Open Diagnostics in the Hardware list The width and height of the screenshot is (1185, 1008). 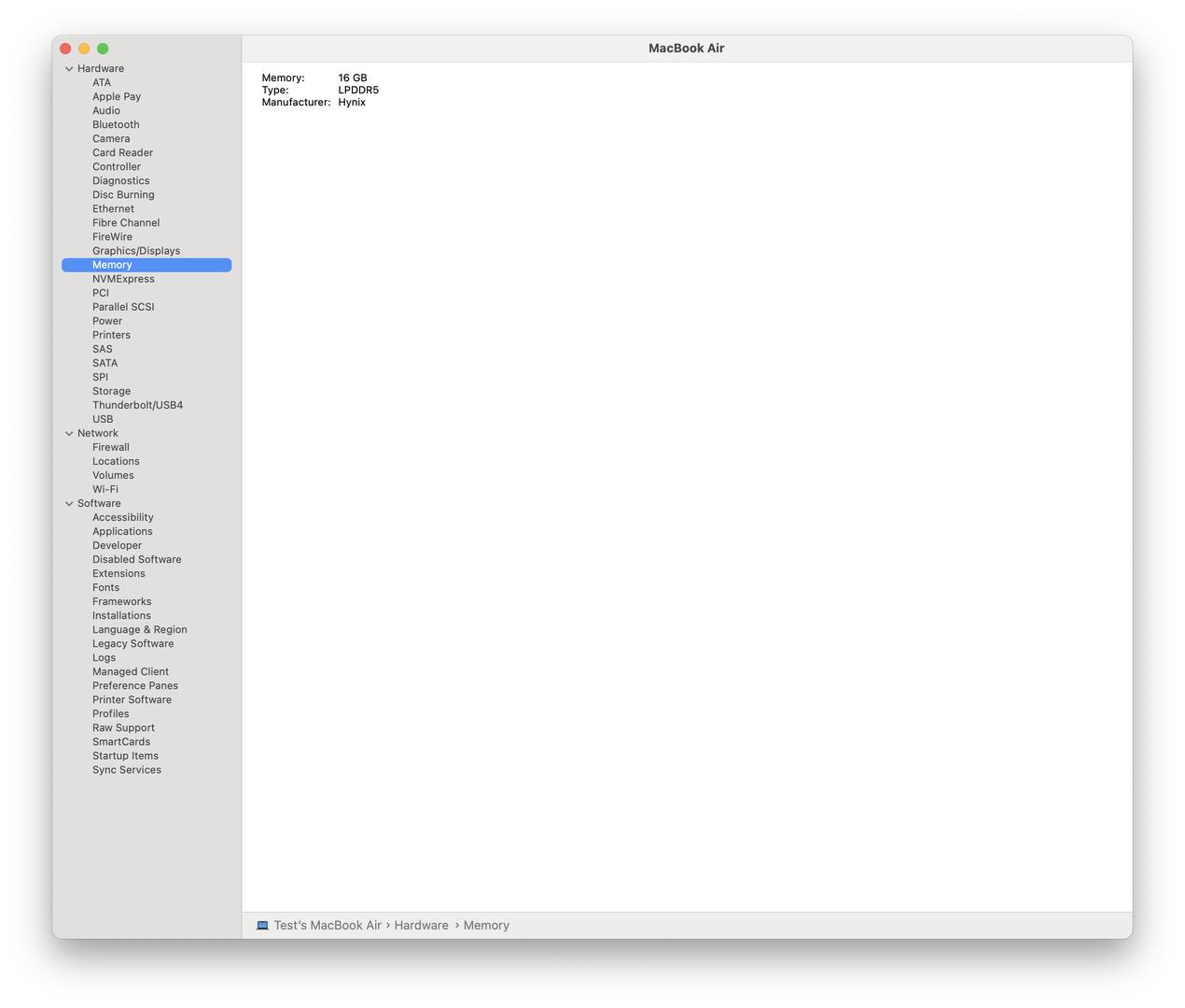coord(120,181)
